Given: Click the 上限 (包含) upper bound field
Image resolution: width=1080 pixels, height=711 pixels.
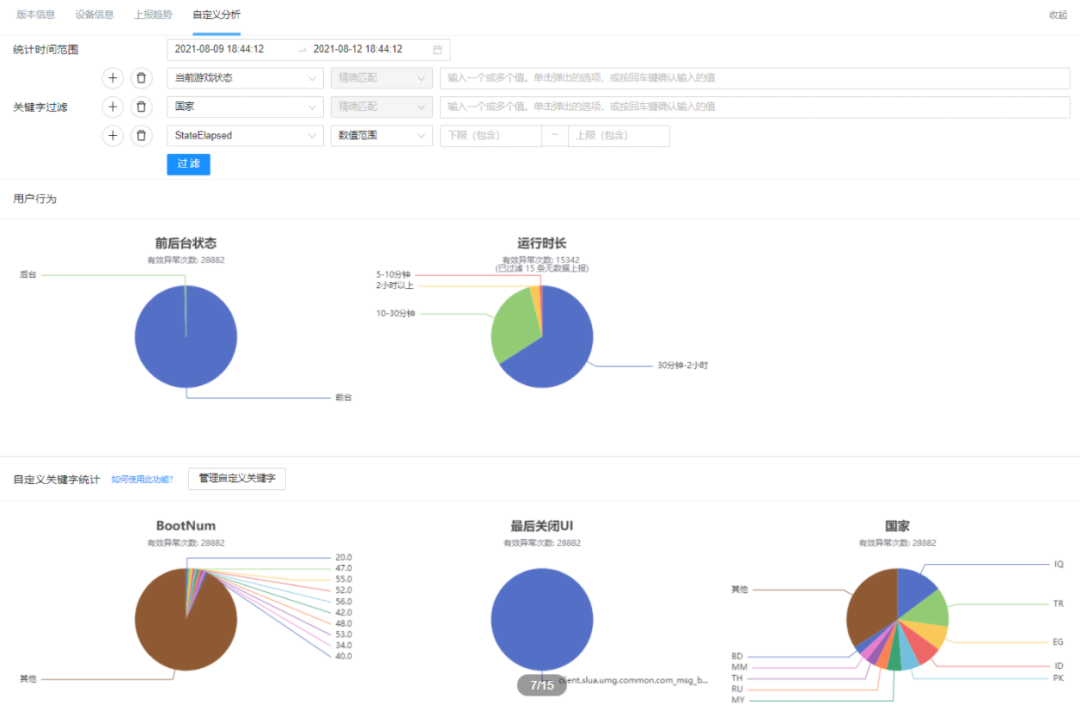Looking at the screenshot, I should [619, 136].
